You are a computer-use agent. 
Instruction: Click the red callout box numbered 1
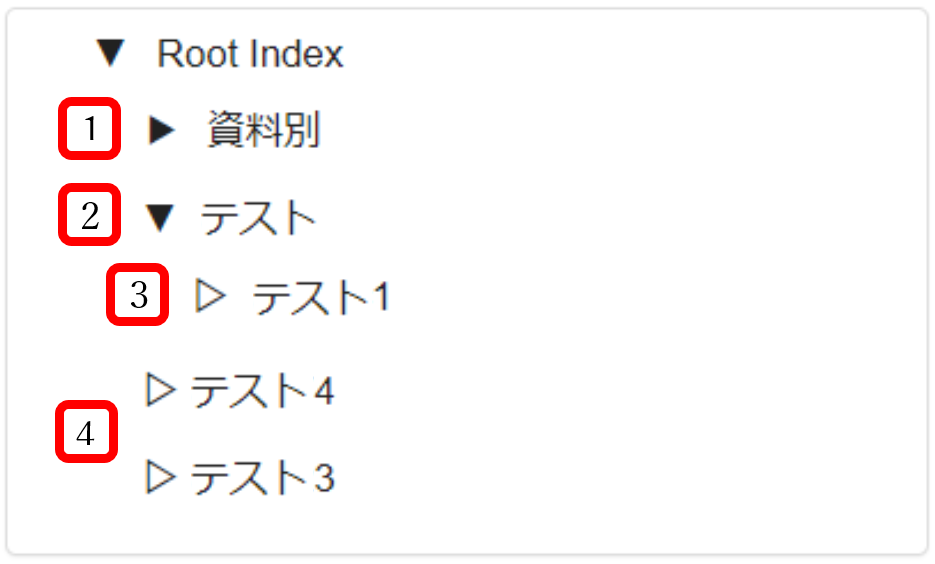[x=89, y=129]
